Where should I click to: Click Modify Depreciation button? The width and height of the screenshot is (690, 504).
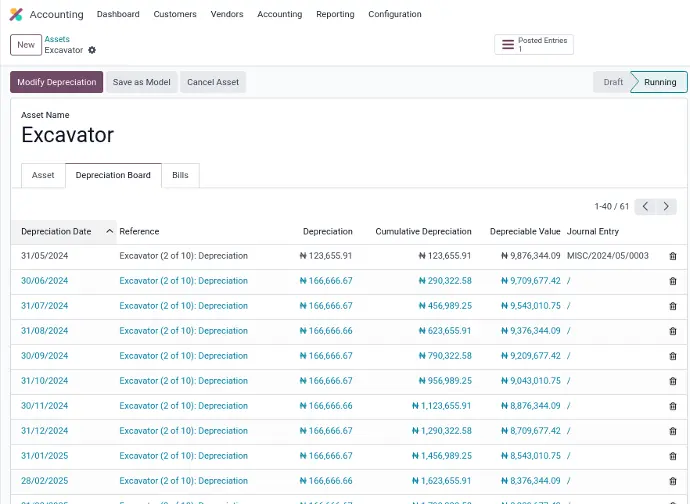click(x=57, y=82)
